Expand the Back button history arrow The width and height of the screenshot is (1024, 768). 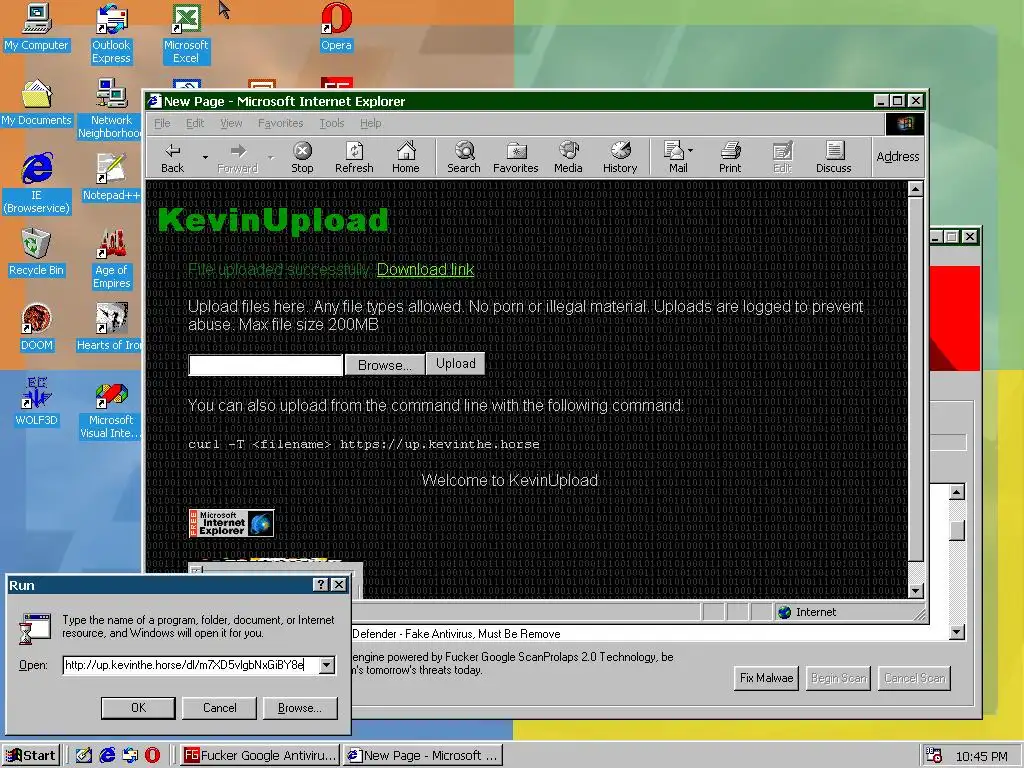point(205,157)
